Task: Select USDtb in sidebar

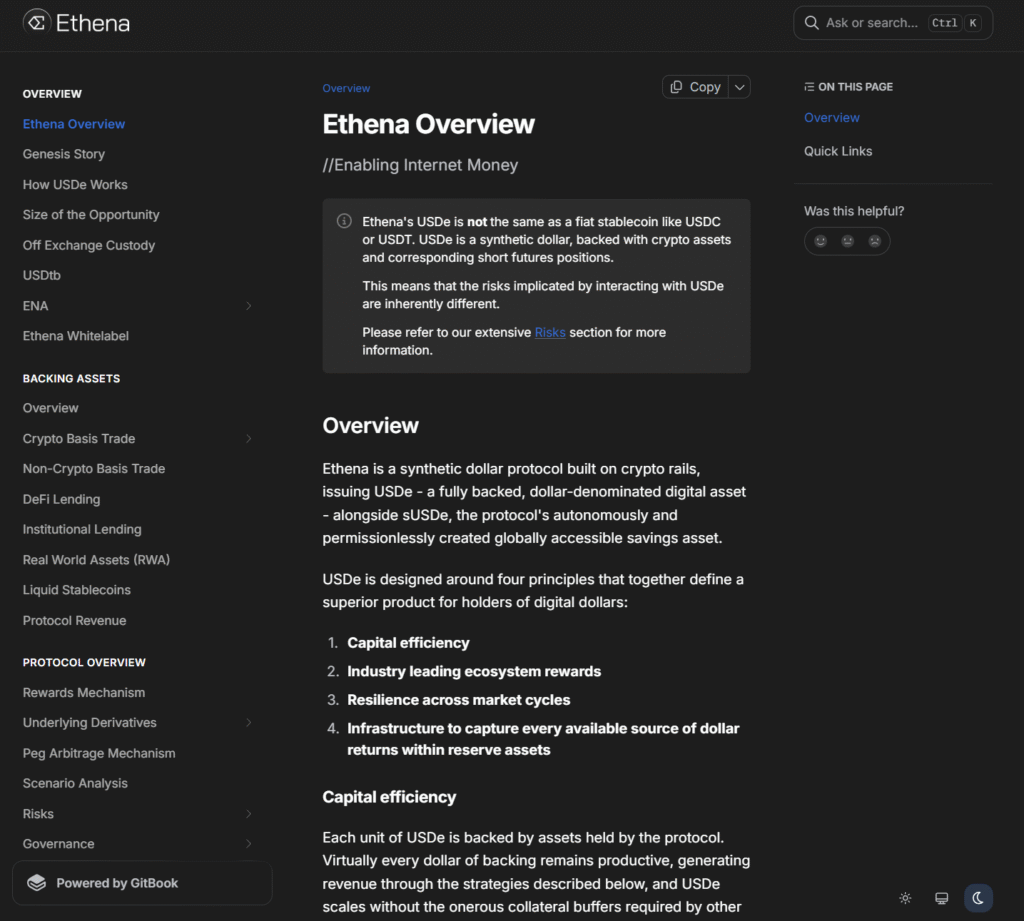Action: [x=42, y=276]
